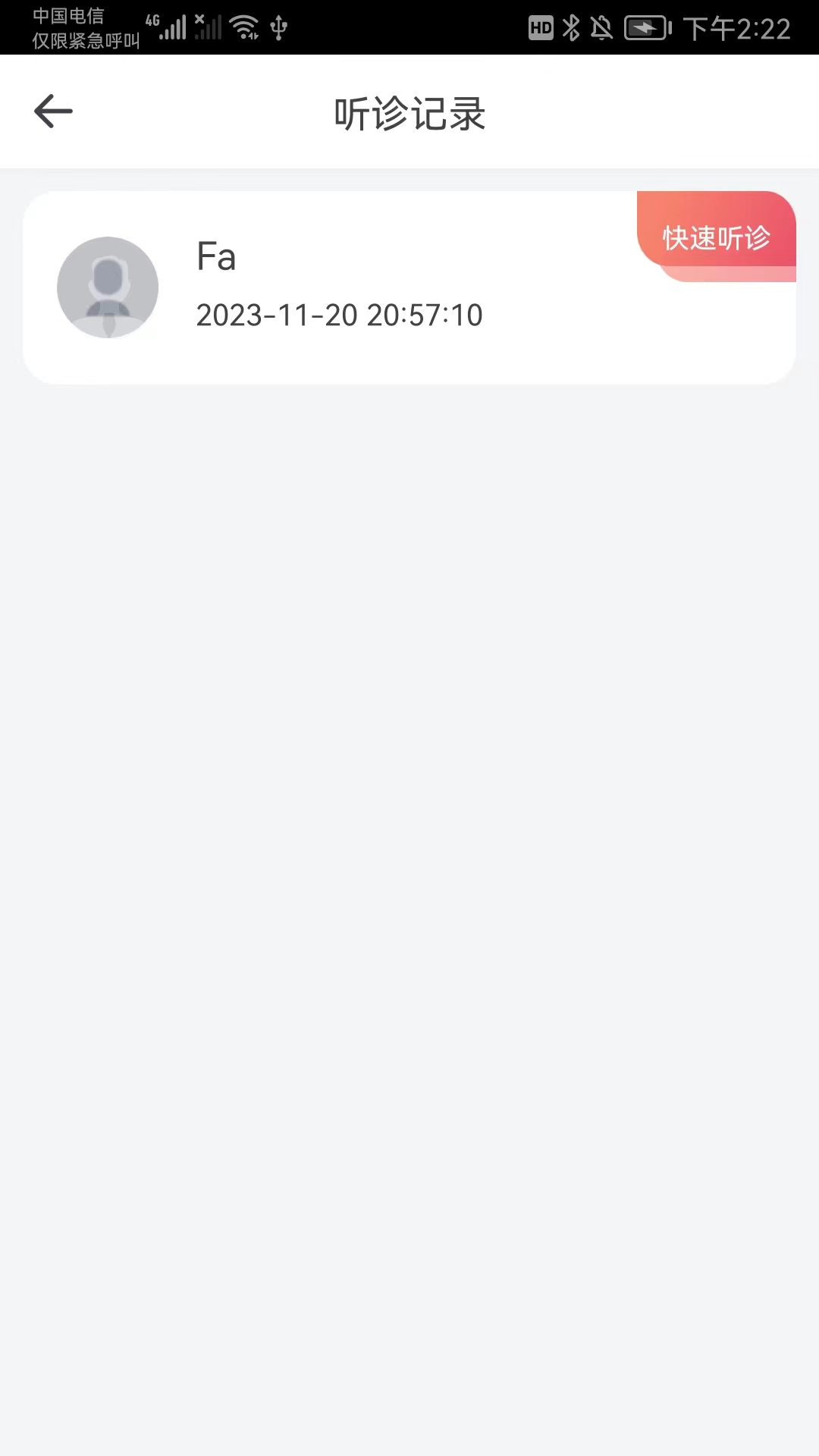Tap the blank header area right of the title
819x1456 pixels.
pyautogui.click(x=652, y=112)
